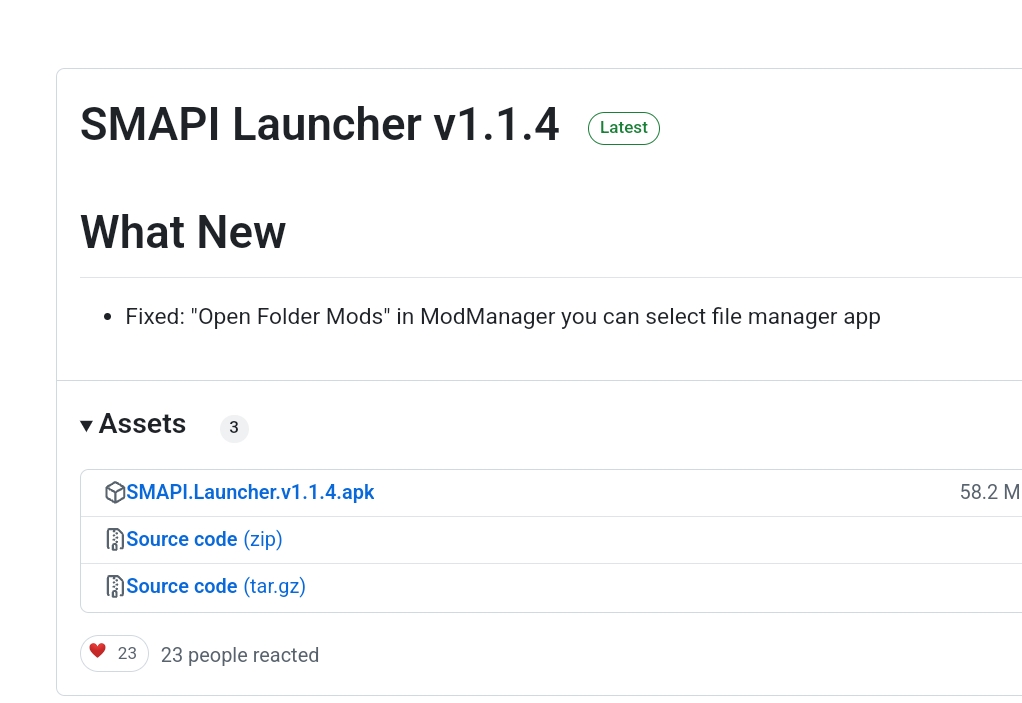Download Source code (tar.gz)
This screenshot has height=703, width=1022.
[x=216, y=586]
